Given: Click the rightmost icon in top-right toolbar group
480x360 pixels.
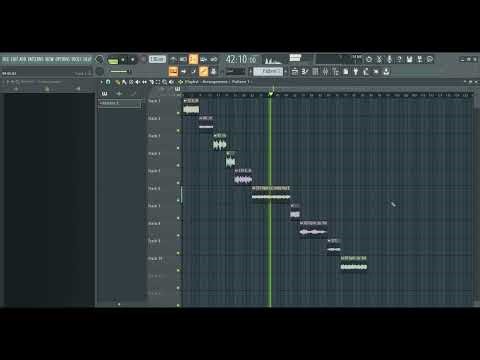Looking at the screenshot, I should pos(430,59).
